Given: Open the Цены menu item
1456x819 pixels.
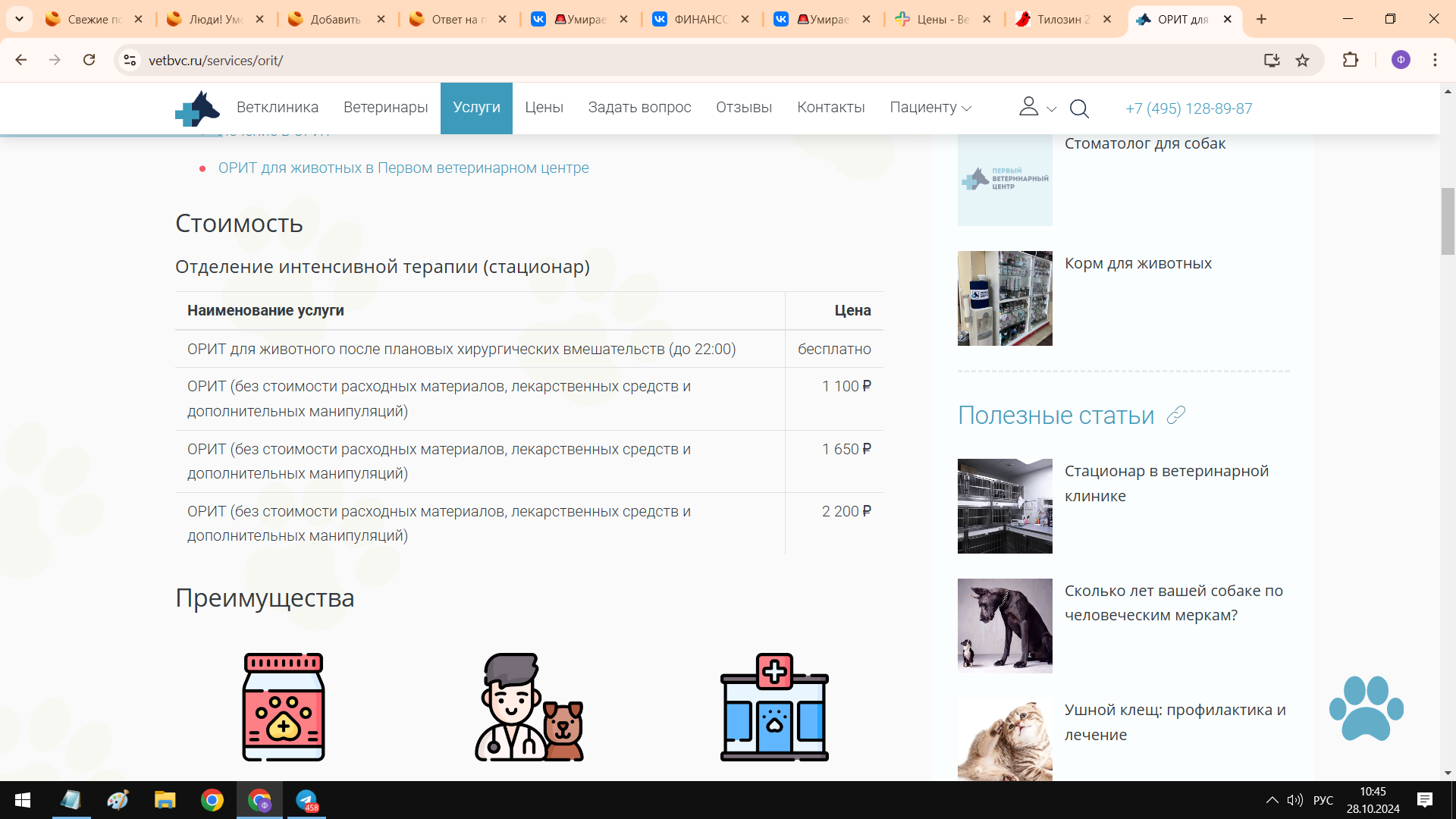Looking at the screenshot, I should (544, 108).
